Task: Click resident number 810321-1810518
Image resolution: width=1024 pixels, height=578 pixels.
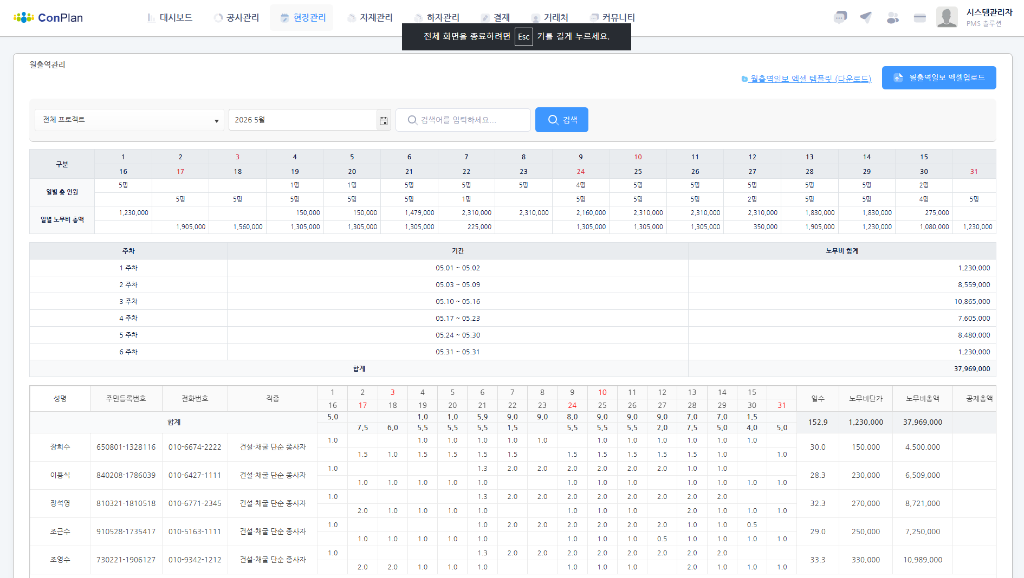Action: click(126, 504)
